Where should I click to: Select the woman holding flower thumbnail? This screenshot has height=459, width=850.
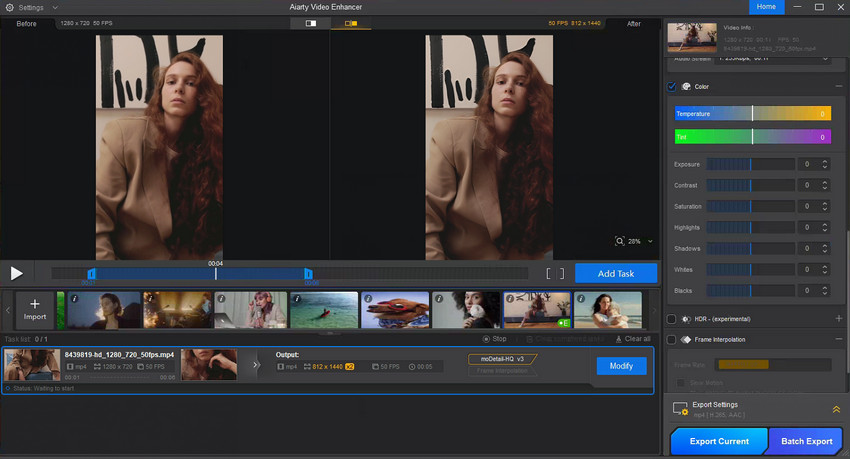tap(466, 310)
